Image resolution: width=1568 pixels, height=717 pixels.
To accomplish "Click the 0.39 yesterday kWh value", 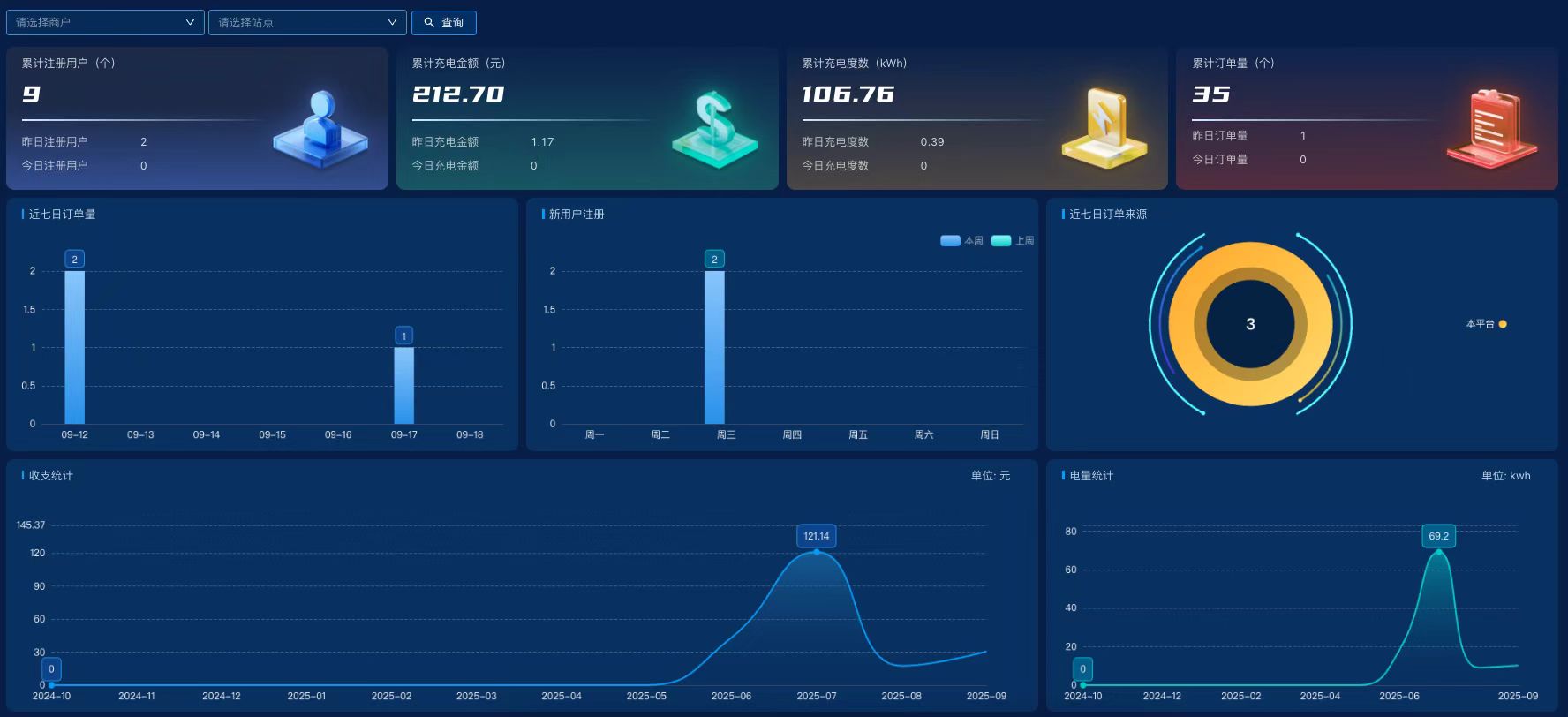I will coord(932,142).
